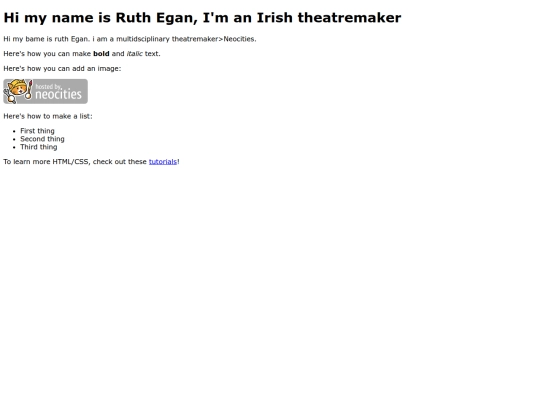The width and height of the screenshot is (540, 405).
Task: Click the word Neocities ending intro paragraph
Action: tap(239, 39)
